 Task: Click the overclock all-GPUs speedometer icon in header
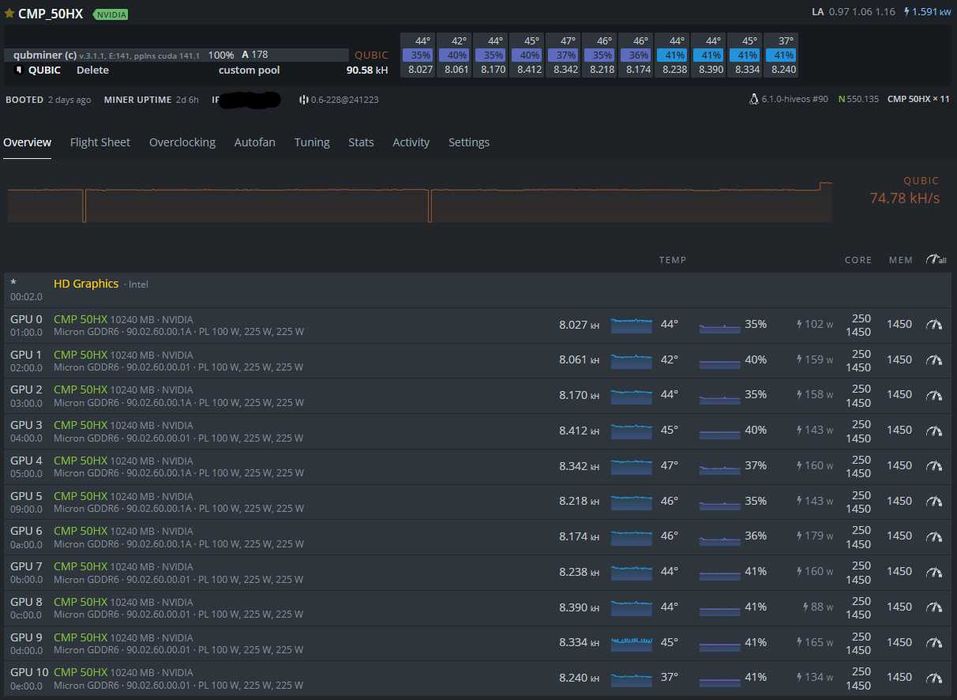pos(936,259)
